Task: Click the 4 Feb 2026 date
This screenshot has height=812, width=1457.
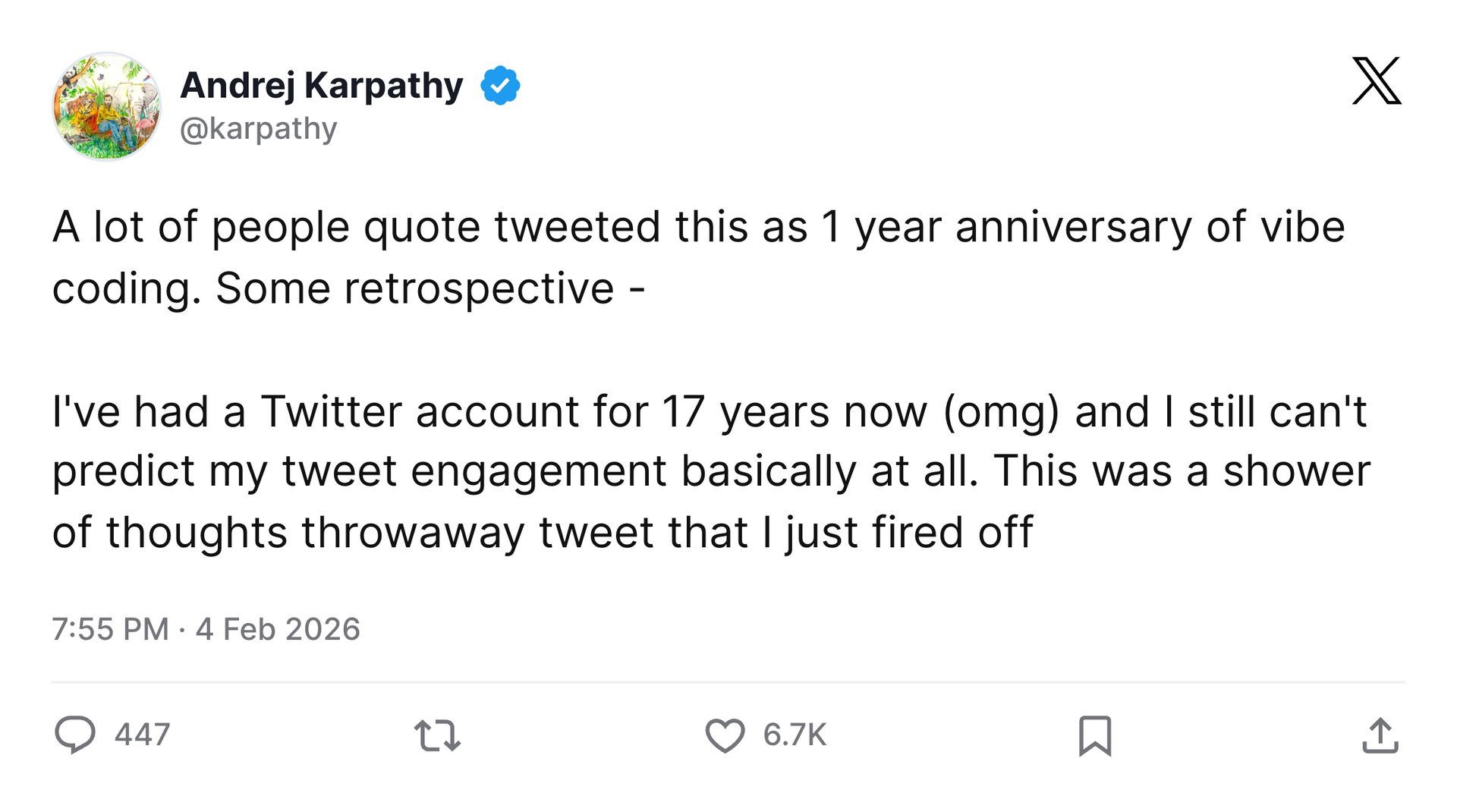Action: [x=278, y=629]
